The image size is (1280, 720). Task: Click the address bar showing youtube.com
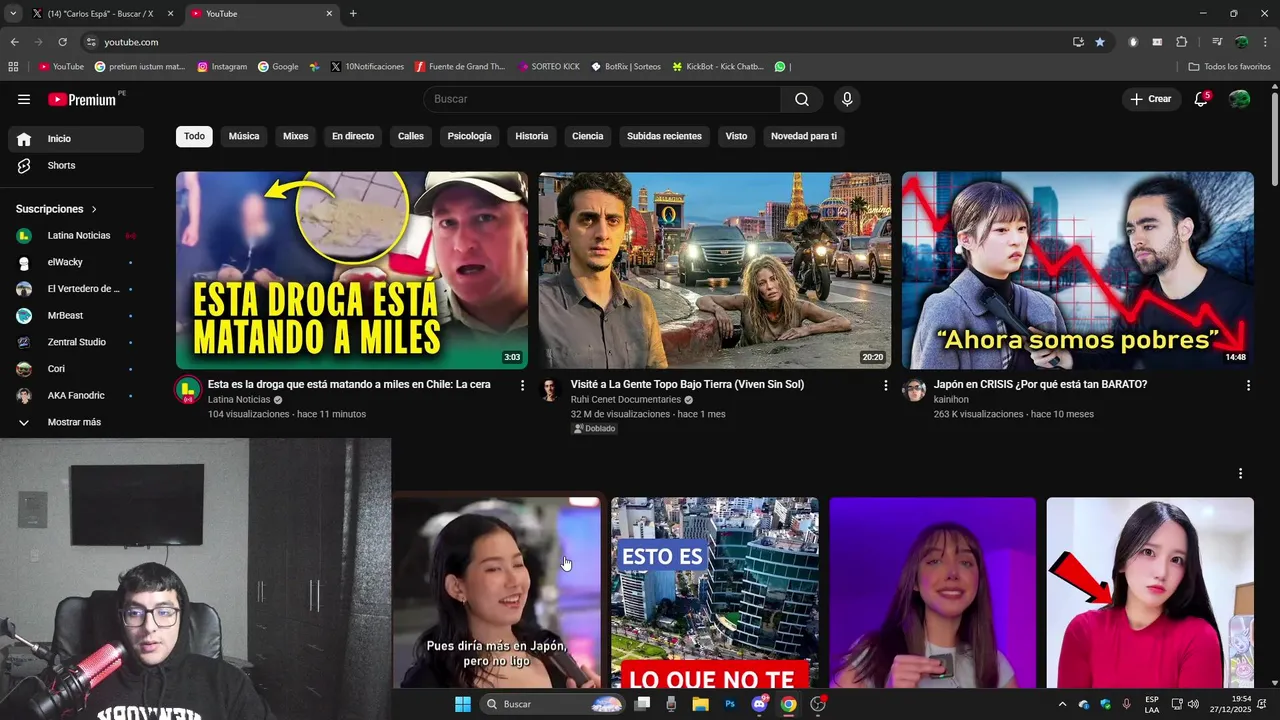[x=575, y=42]
